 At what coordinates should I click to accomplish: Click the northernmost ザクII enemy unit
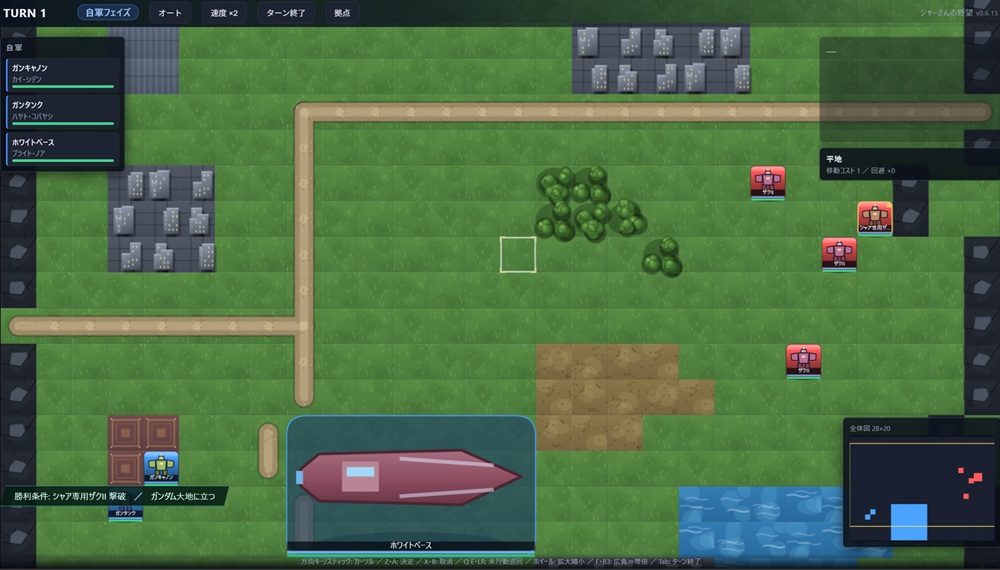click(x=768, y=182)
